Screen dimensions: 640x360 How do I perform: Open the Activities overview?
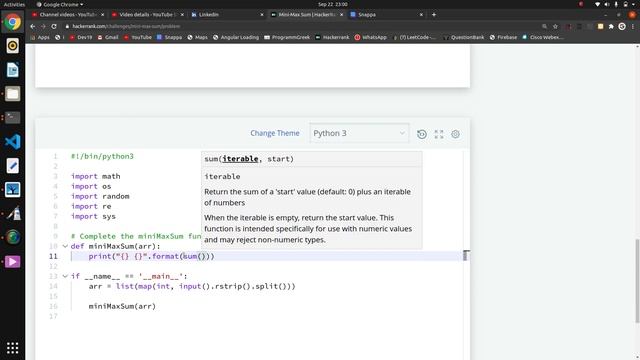[x=14, y=4]
